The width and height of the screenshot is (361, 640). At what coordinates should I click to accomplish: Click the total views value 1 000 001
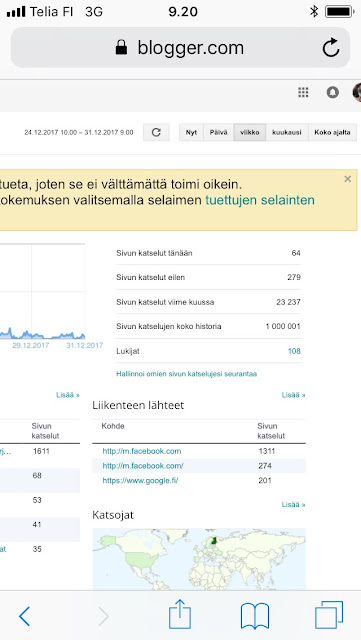click(x=283, y=326)
